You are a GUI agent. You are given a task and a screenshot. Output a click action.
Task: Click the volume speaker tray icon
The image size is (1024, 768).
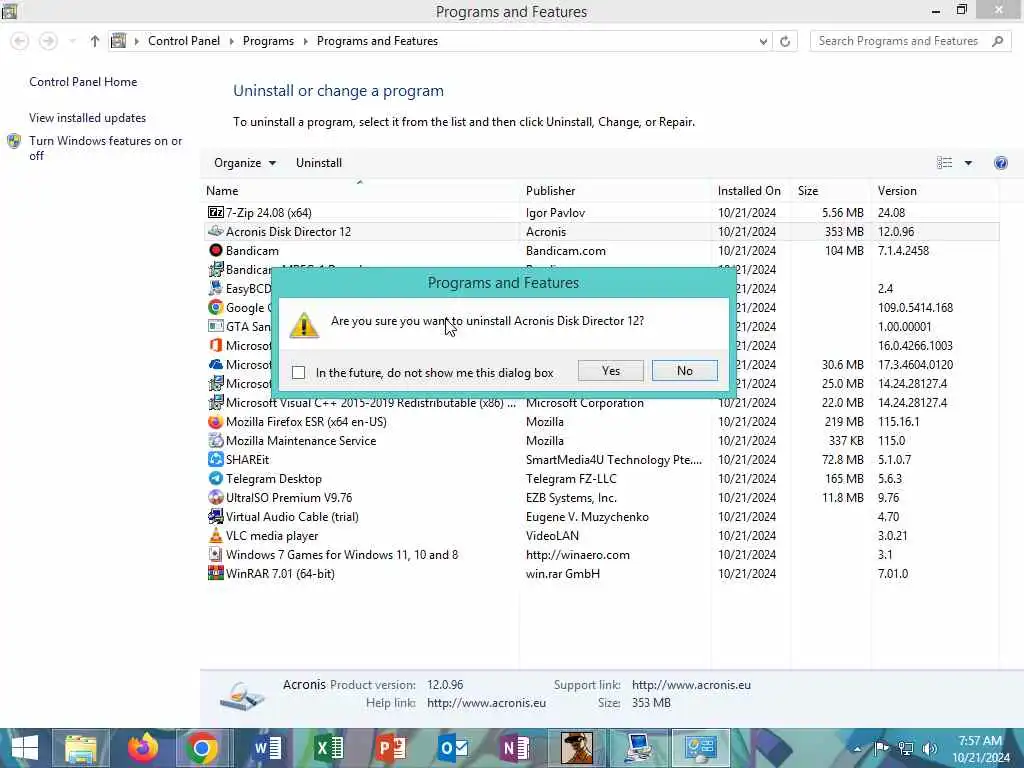coord(929,748)
